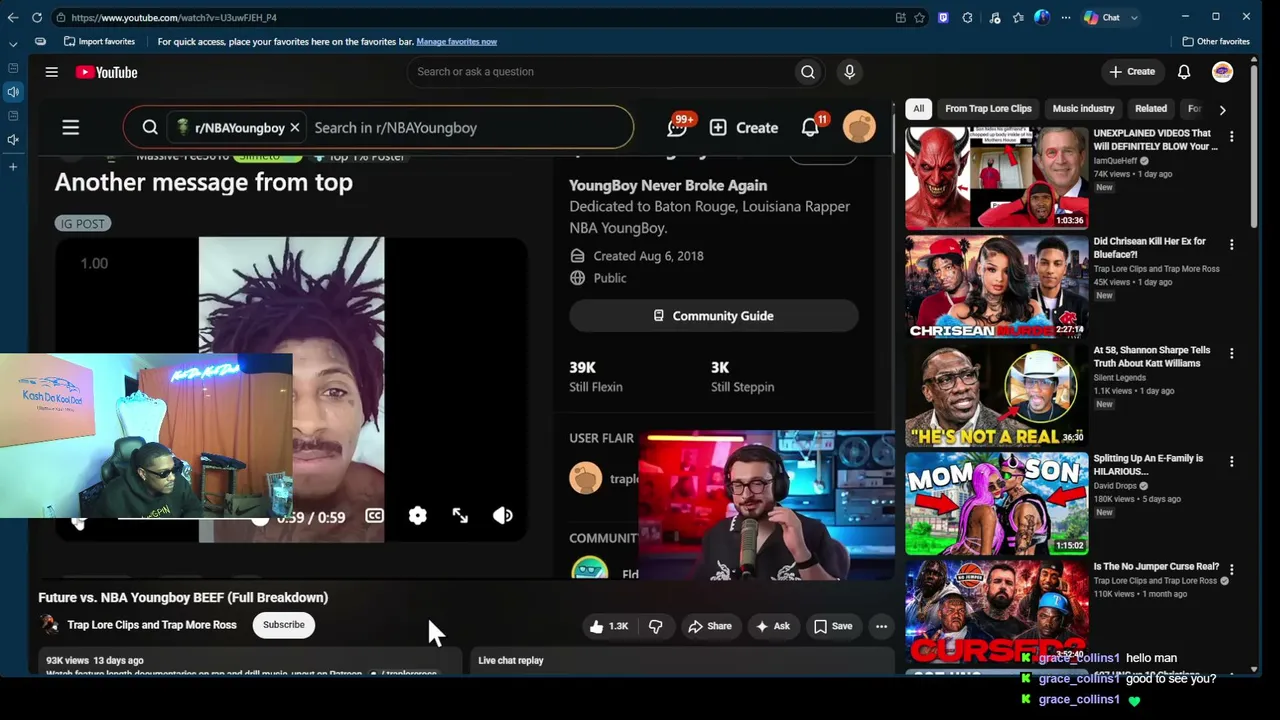Subscribe to Trap Lore Clips channel
The width and height of the screenshot is (1280, 720).
pyautogui.click(x=284, y=625)
